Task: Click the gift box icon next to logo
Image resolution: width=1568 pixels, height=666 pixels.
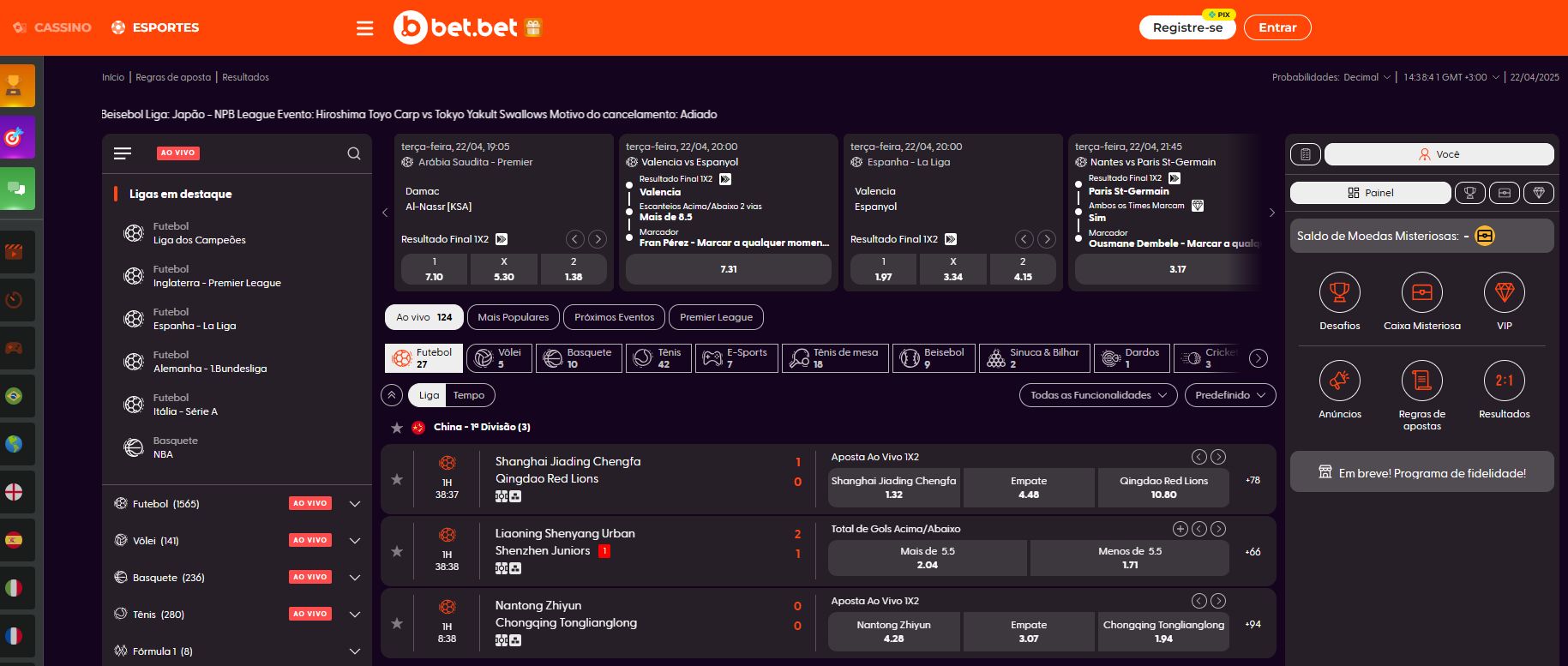Action: [x=533, y=27]
